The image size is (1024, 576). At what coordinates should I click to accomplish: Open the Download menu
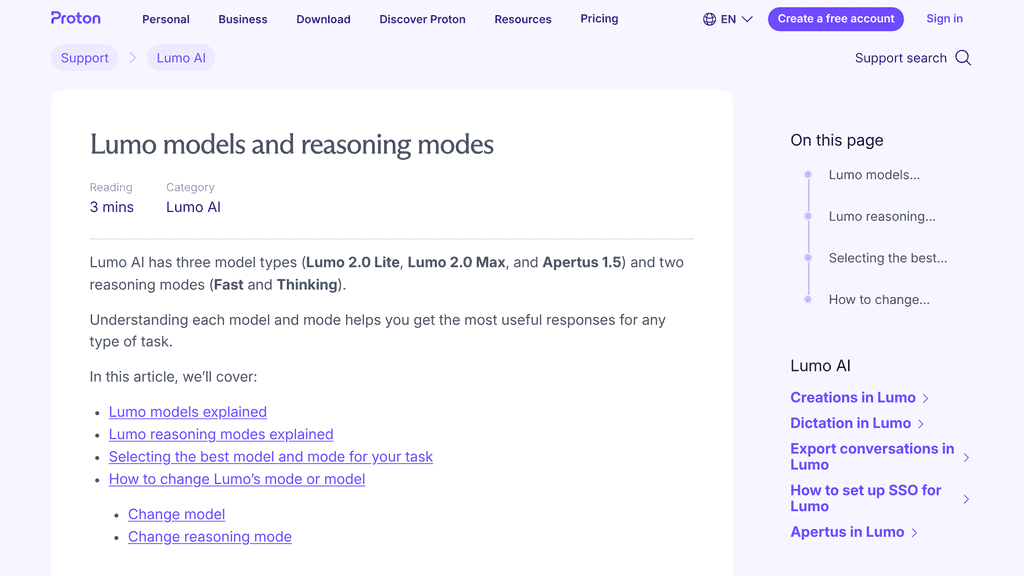323,19
